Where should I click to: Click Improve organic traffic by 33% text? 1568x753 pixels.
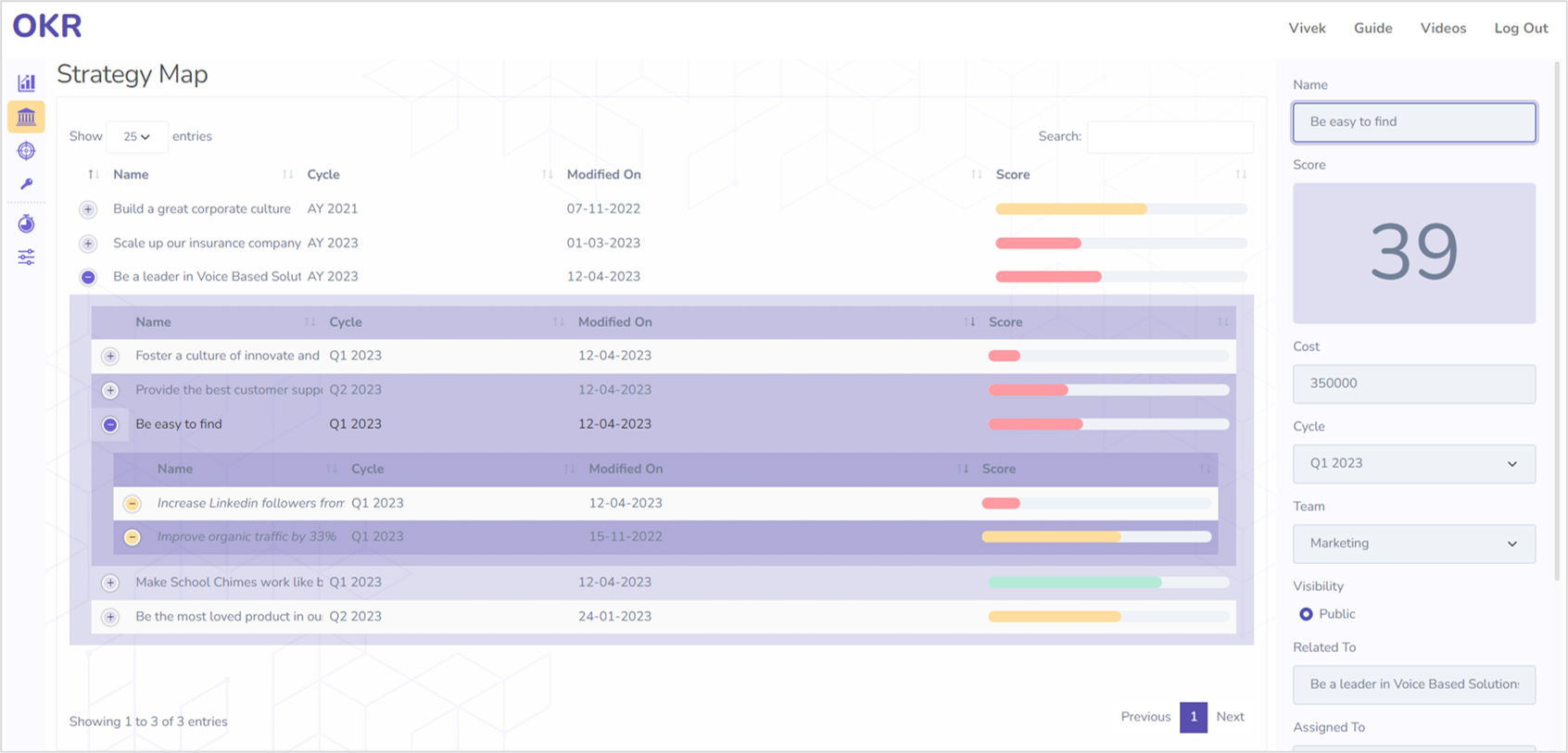pos(247,537)
